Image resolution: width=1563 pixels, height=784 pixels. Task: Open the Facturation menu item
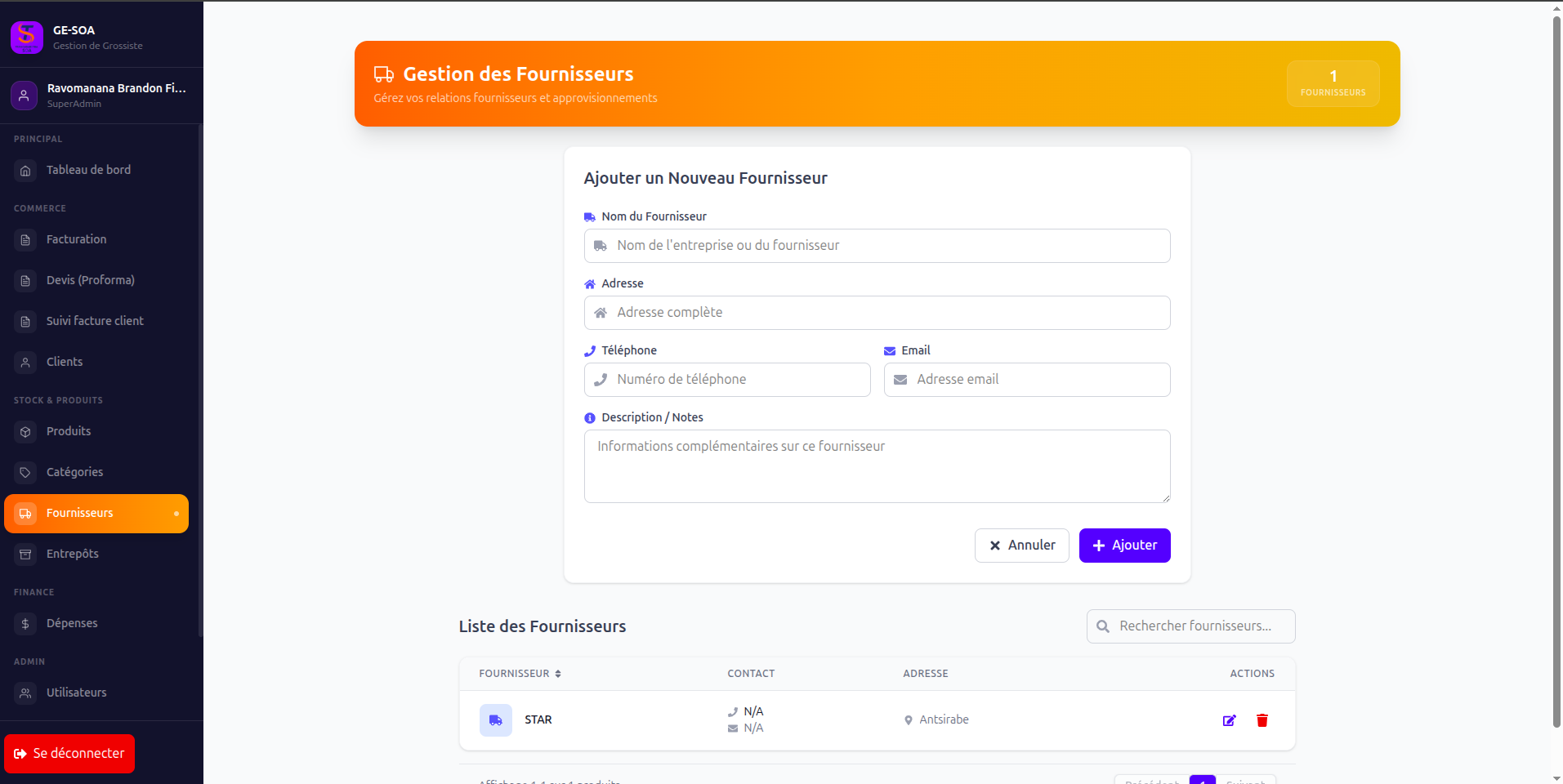tap(96, 240)
